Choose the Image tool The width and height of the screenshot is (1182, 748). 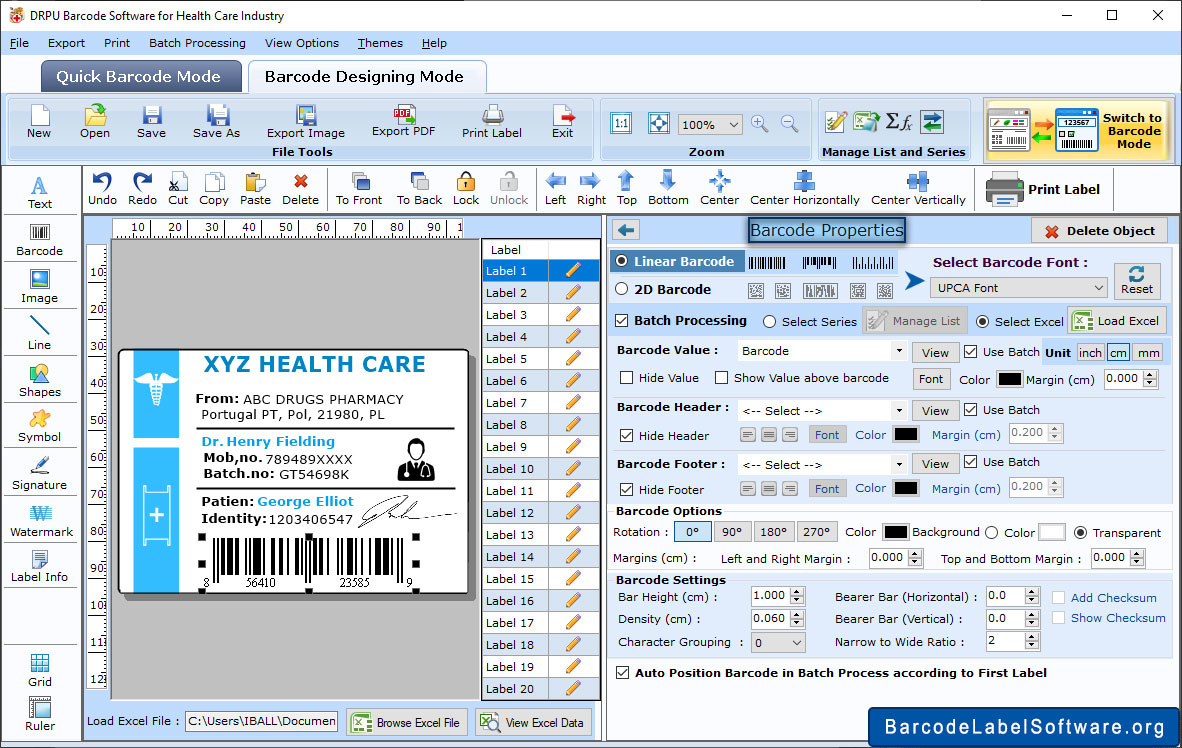pos(39,287)
